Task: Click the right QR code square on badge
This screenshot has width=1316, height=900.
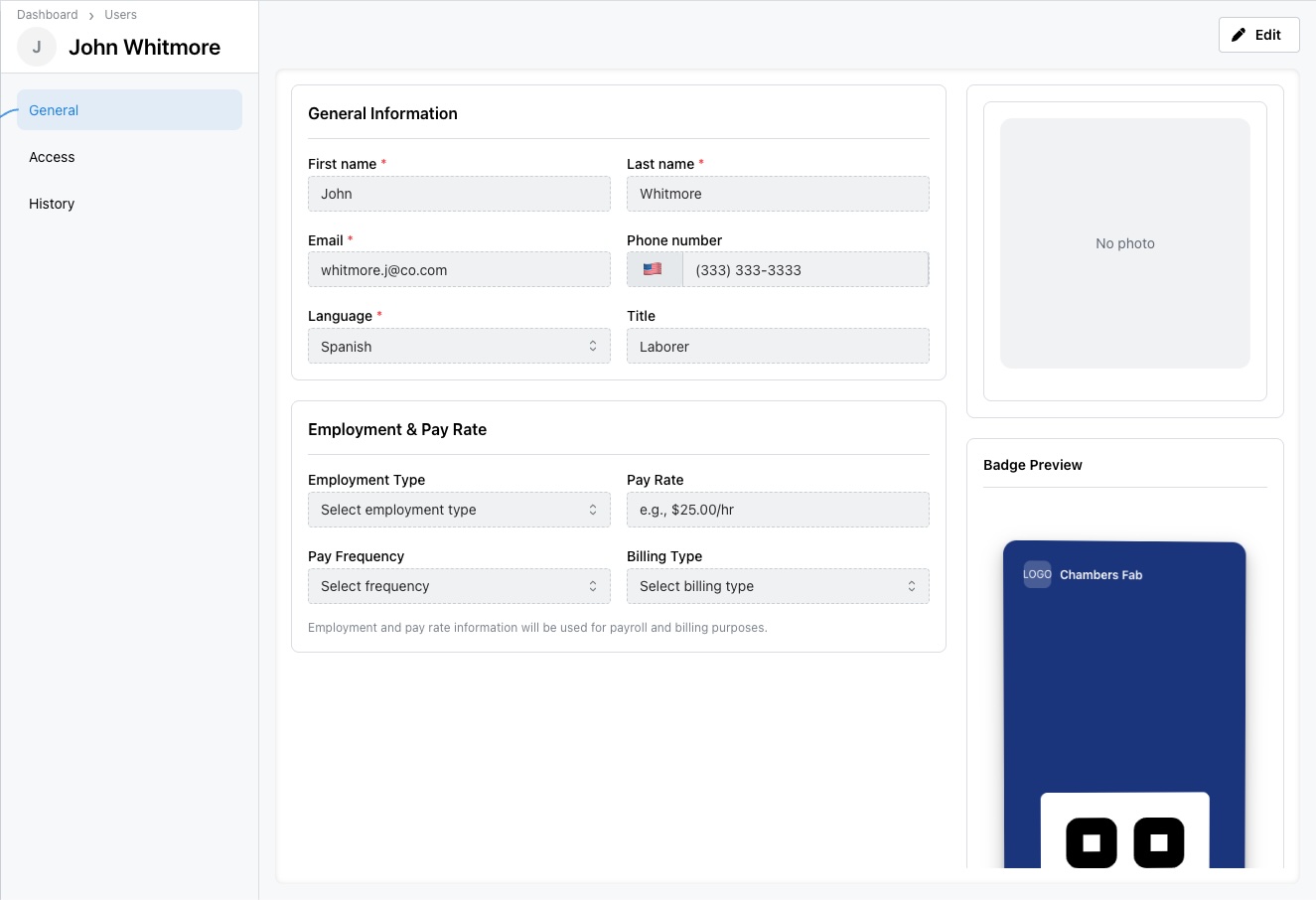Action: click(1158, 842)
